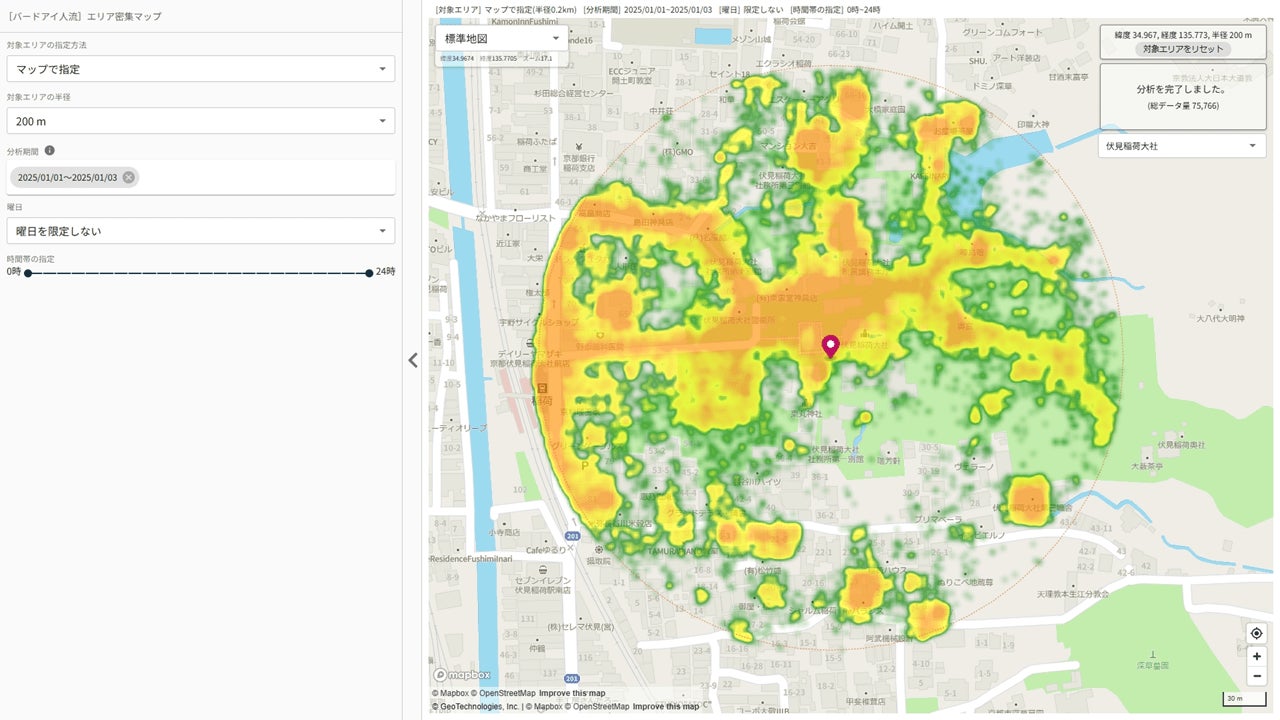Click the 分析を完了しました。 status message
The height and width of the screenshot is (720, 1280).
tap(1183, 89)
